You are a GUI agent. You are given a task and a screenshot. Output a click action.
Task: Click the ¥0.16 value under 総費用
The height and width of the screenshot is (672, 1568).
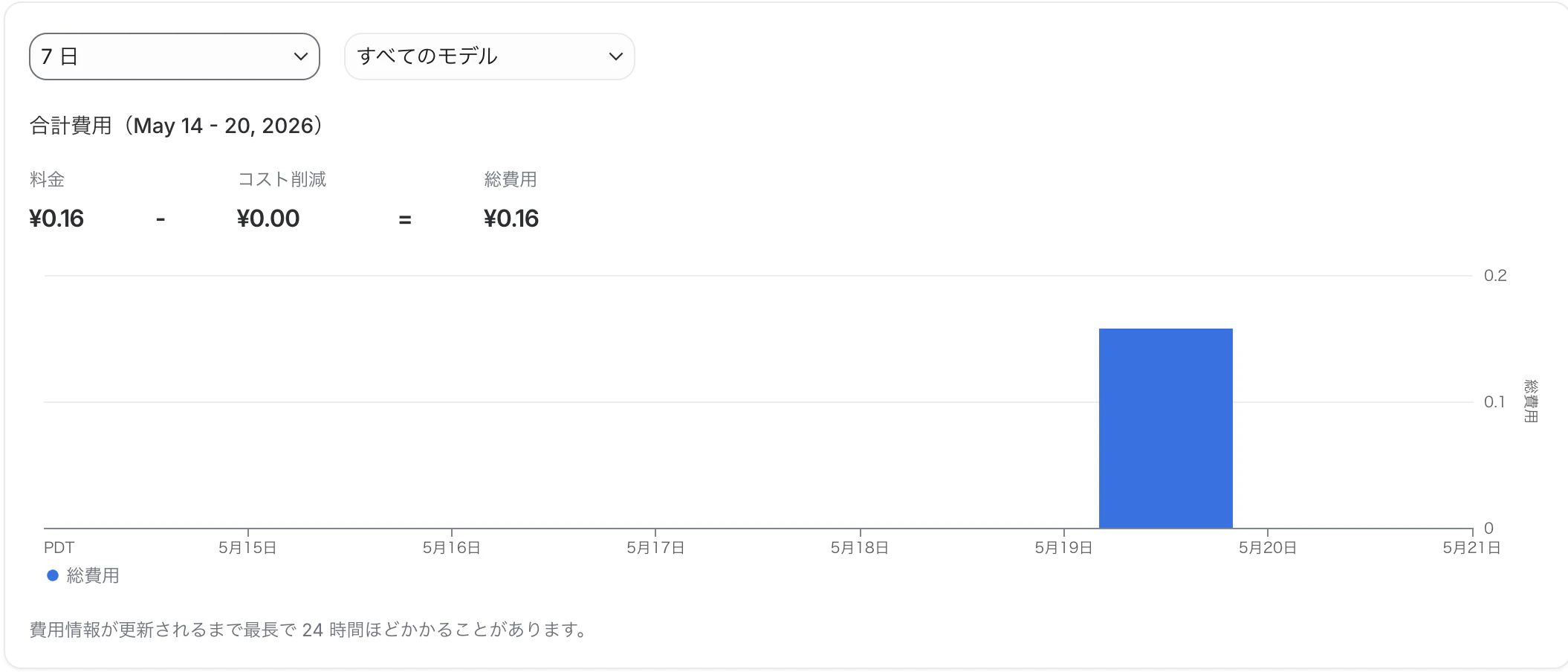[x=511, y=219]
